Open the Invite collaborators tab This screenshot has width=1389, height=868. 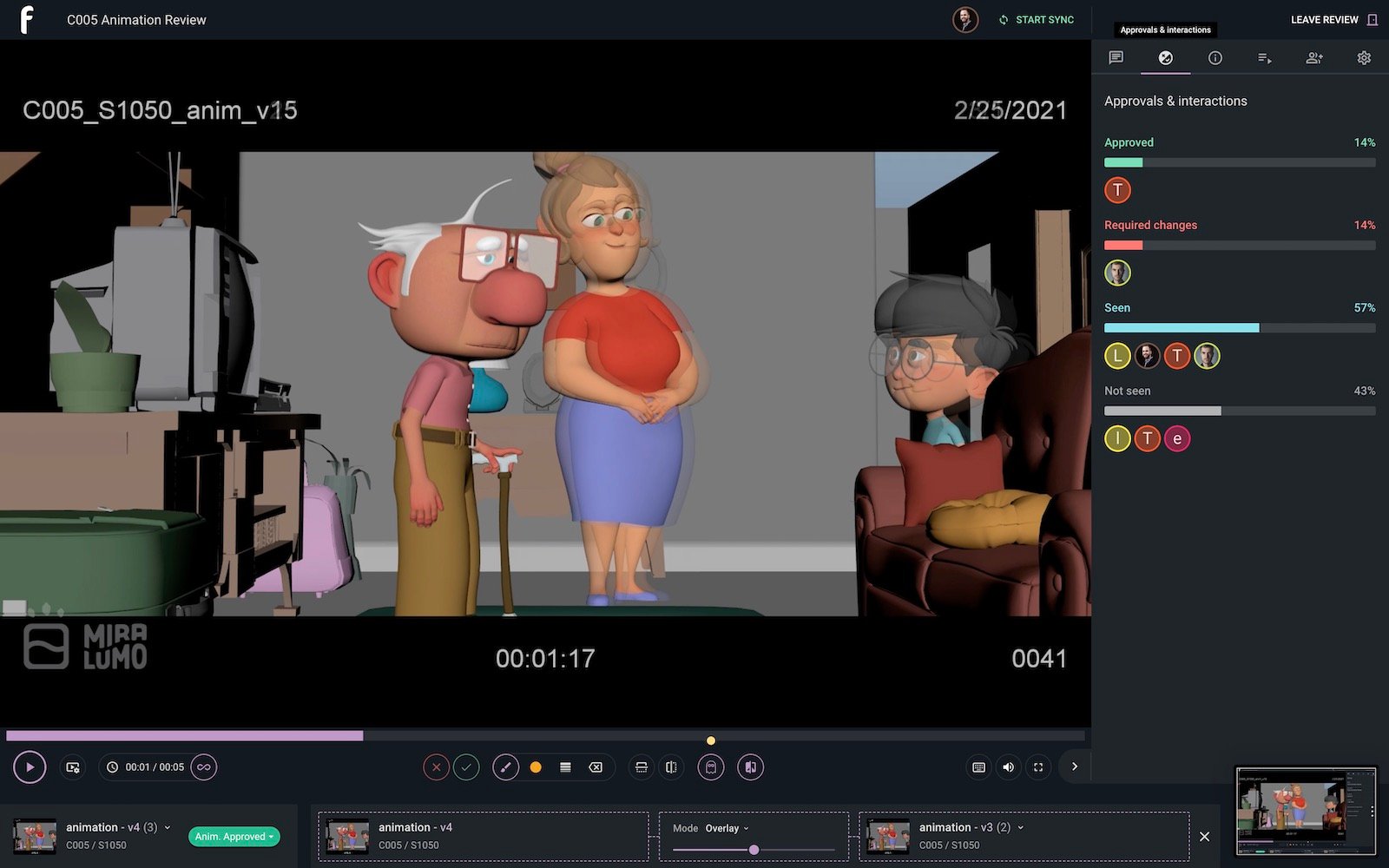tap(1314, 57)
